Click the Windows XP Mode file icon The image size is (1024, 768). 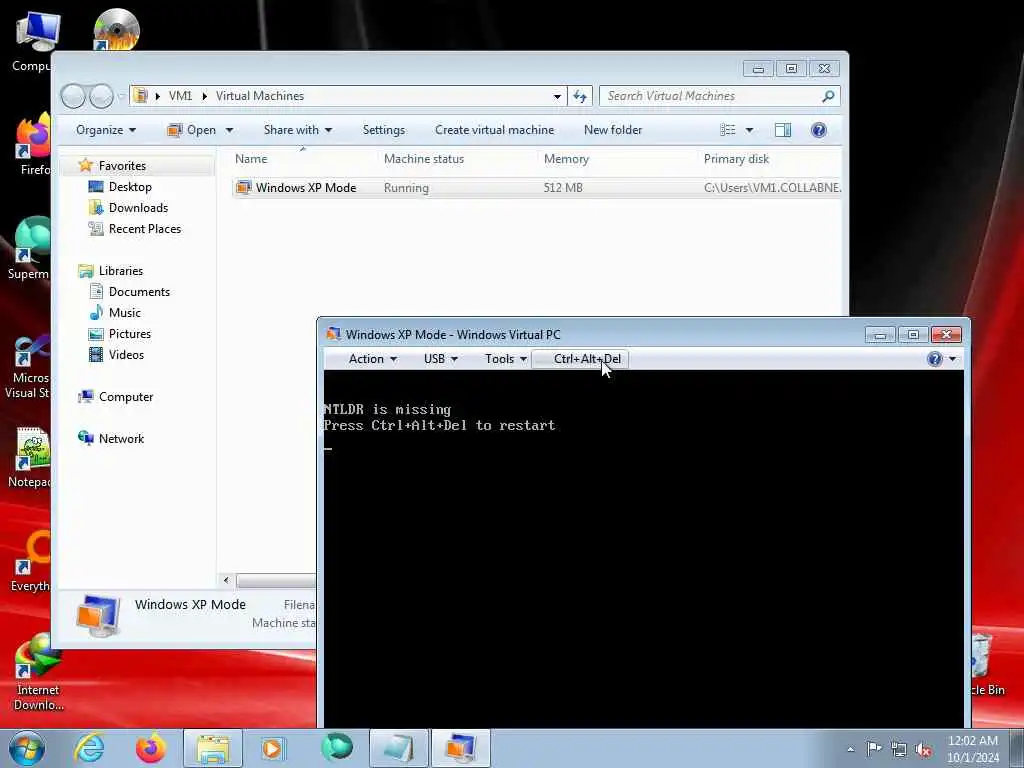244,187
